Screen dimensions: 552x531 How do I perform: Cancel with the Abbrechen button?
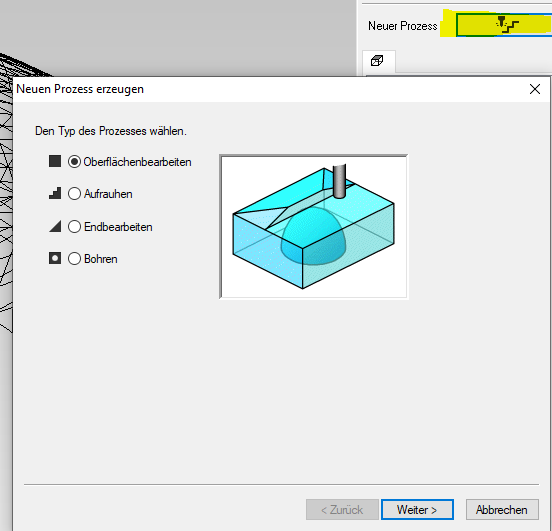pyautogui.click(x=502, y=510)
